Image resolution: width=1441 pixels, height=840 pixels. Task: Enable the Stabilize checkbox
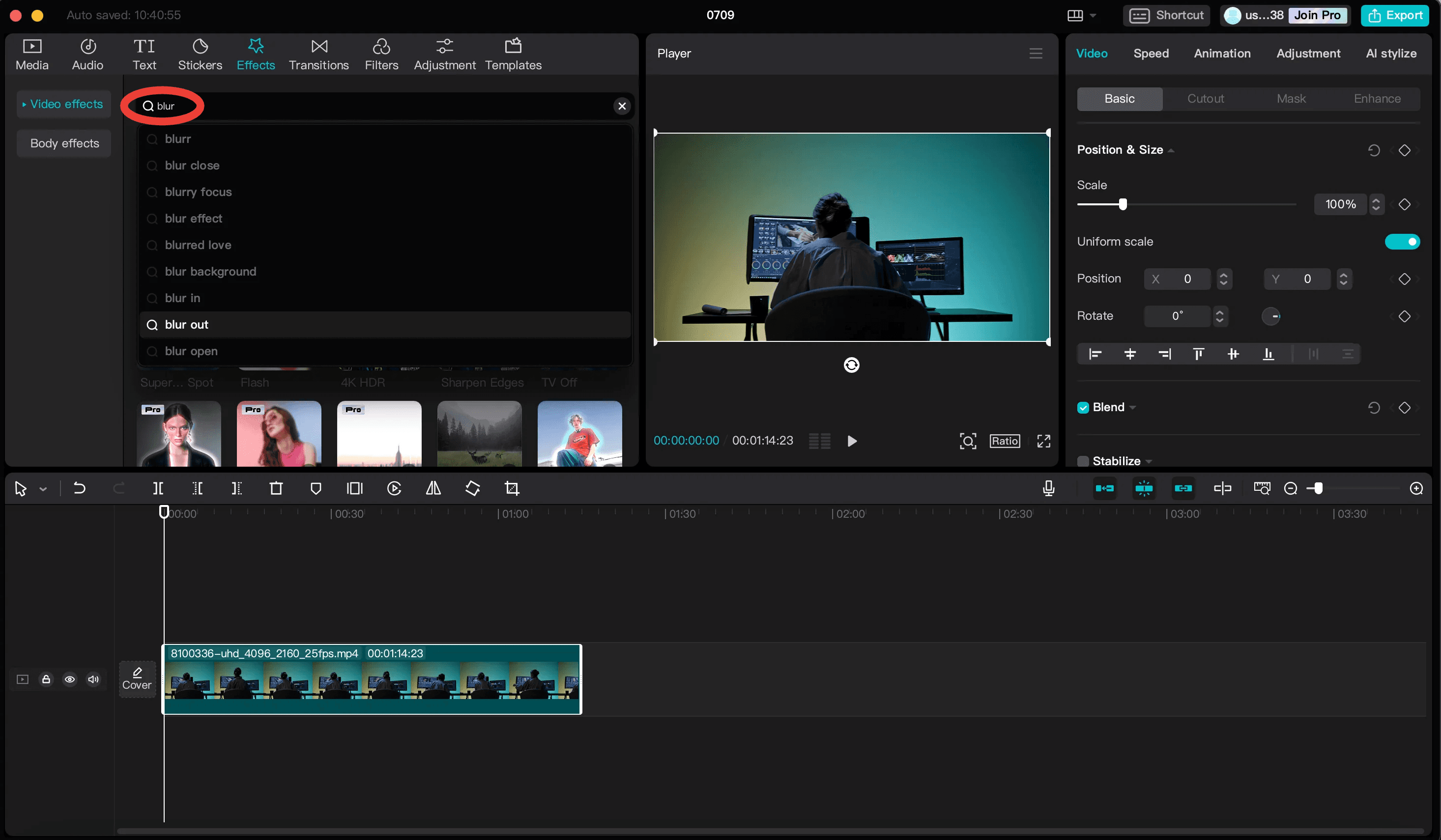click(1082, 461)
